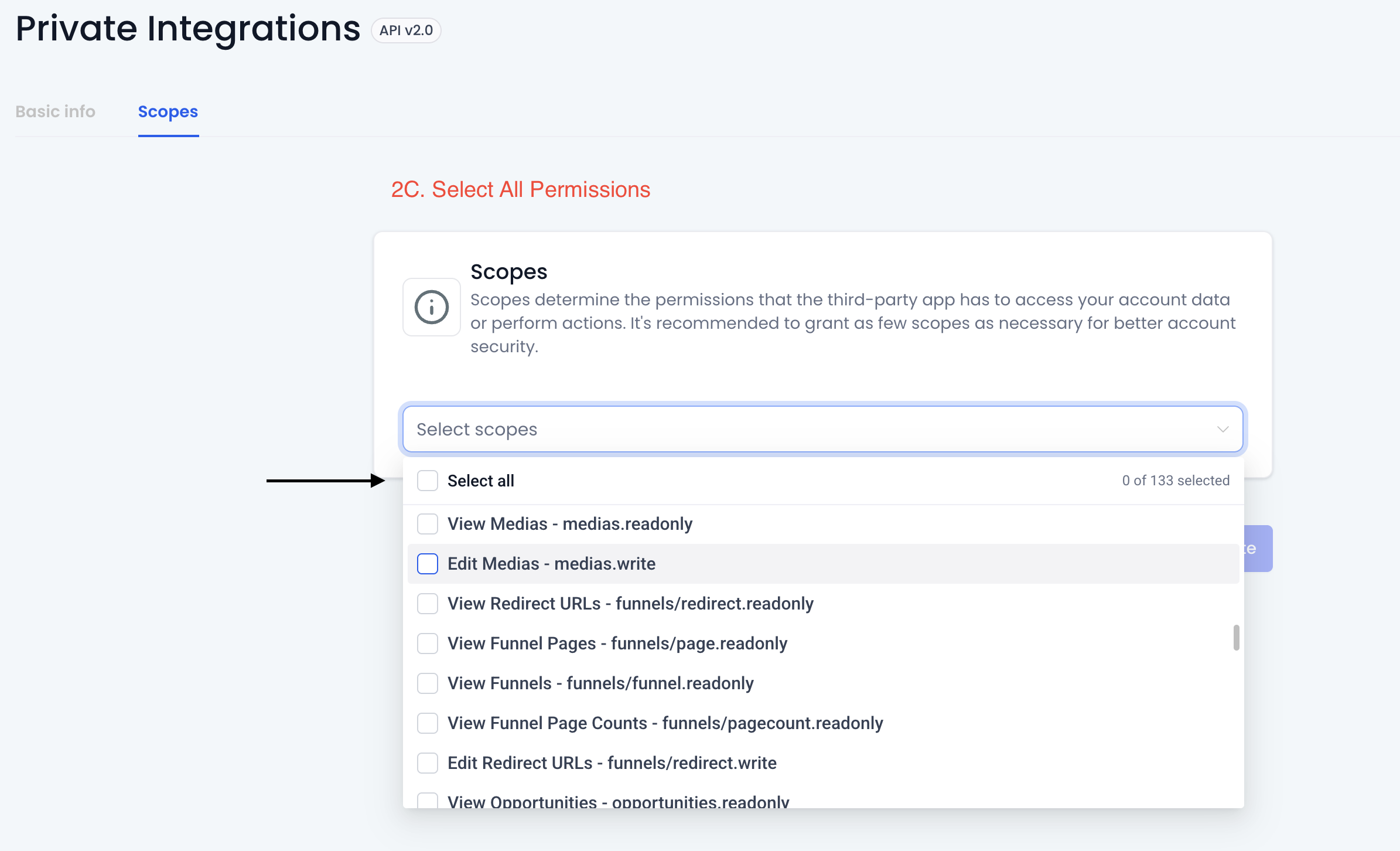Check View Medias - medias.readonly scope

pyautogui.click(x=427, y=524)
